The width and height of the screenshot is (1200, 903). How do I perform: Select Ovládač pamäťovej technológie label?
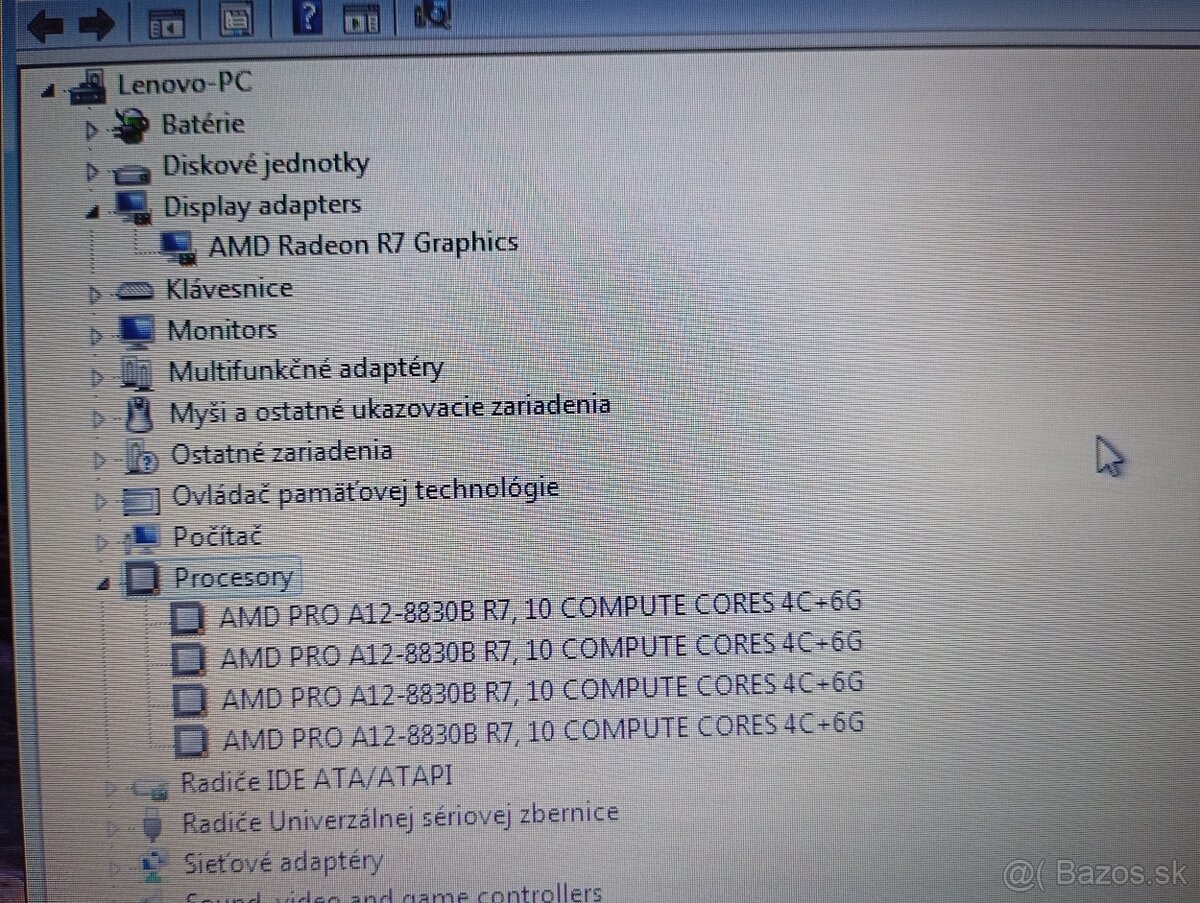tap(366, 492)
